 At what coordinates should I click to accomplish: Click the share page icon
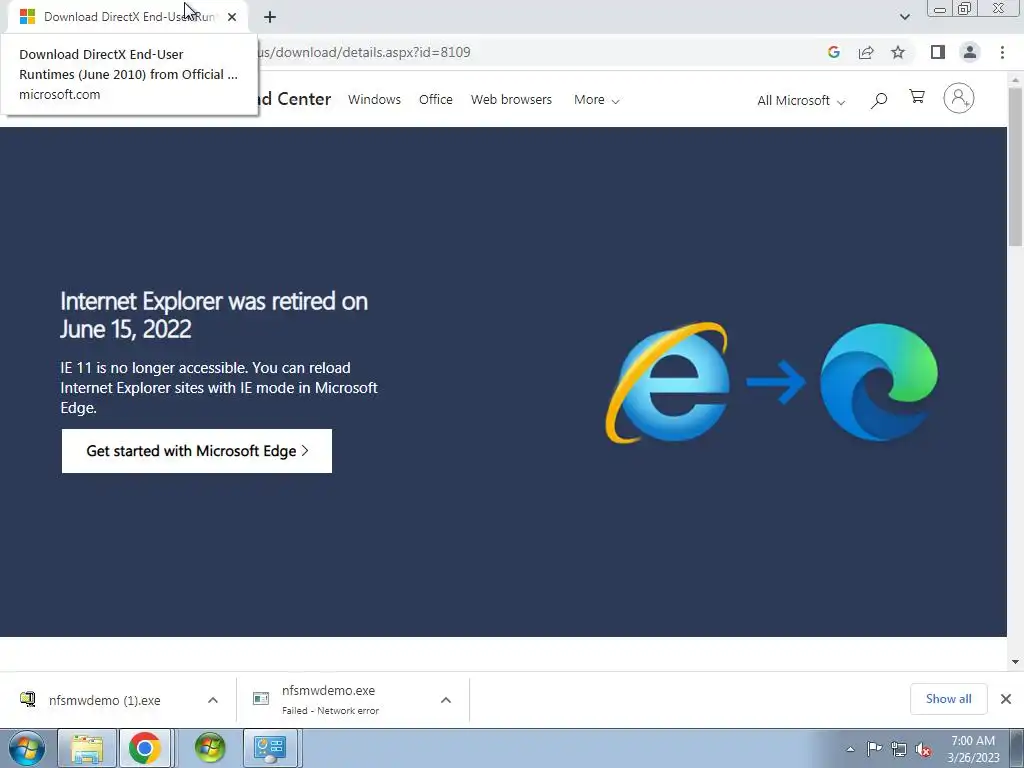click(866, 52)
